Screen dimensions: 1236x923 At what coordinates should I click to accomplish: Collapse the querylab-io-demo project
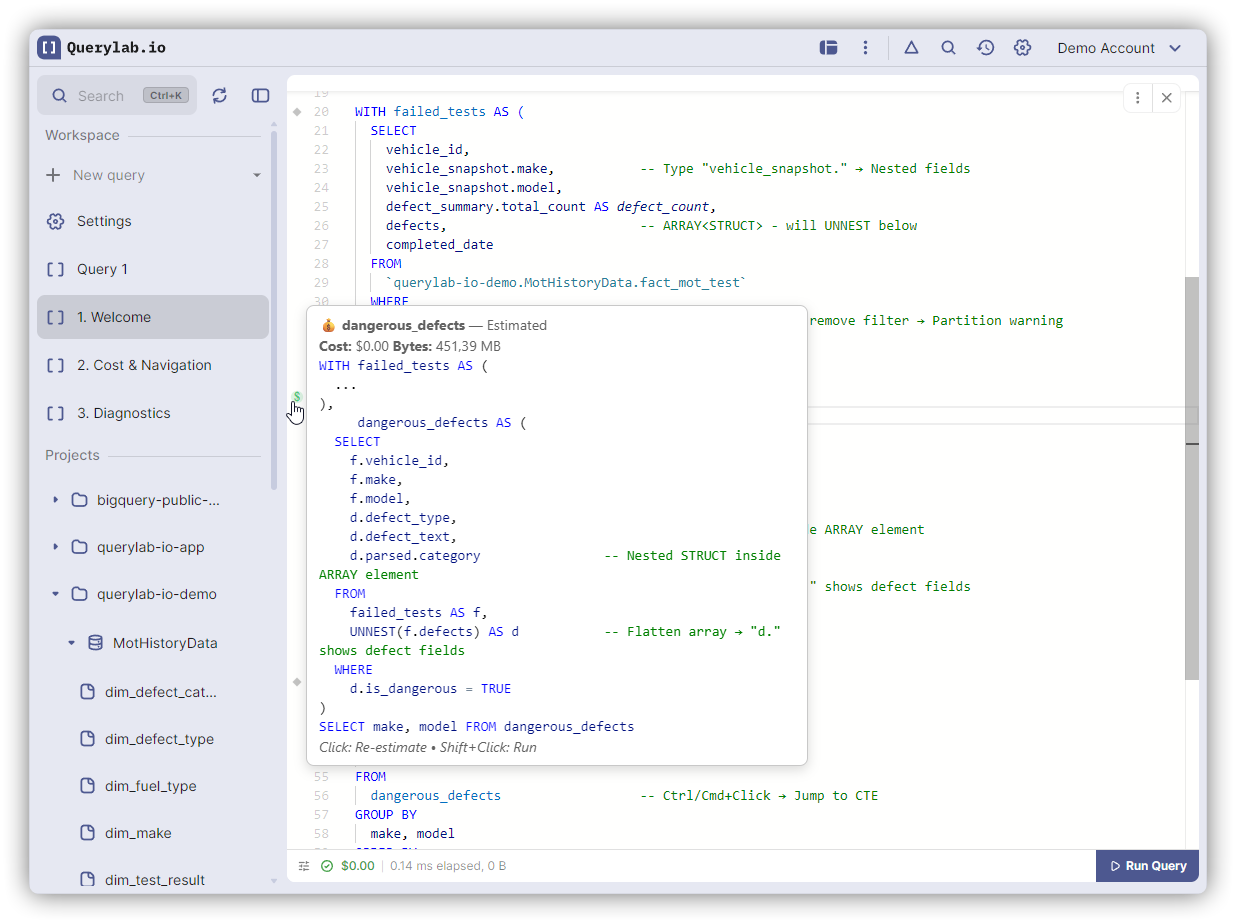tap(56, 594)
